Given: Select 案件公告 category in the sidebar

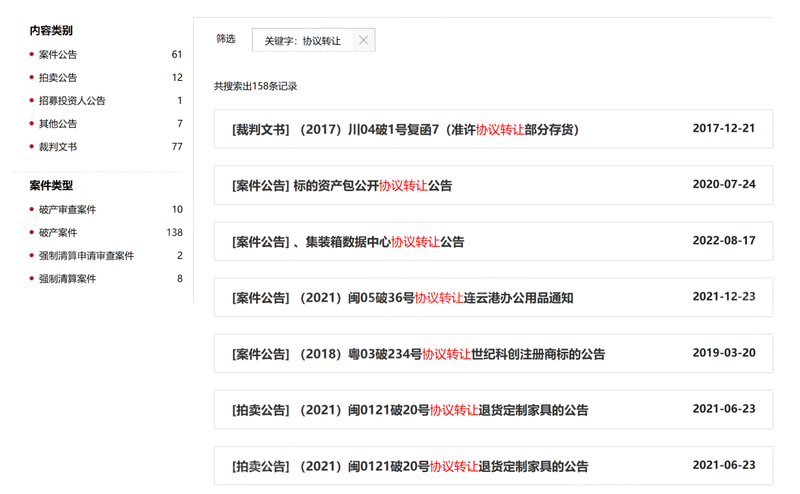Looking at the screenshot, I should coord(58,55).
